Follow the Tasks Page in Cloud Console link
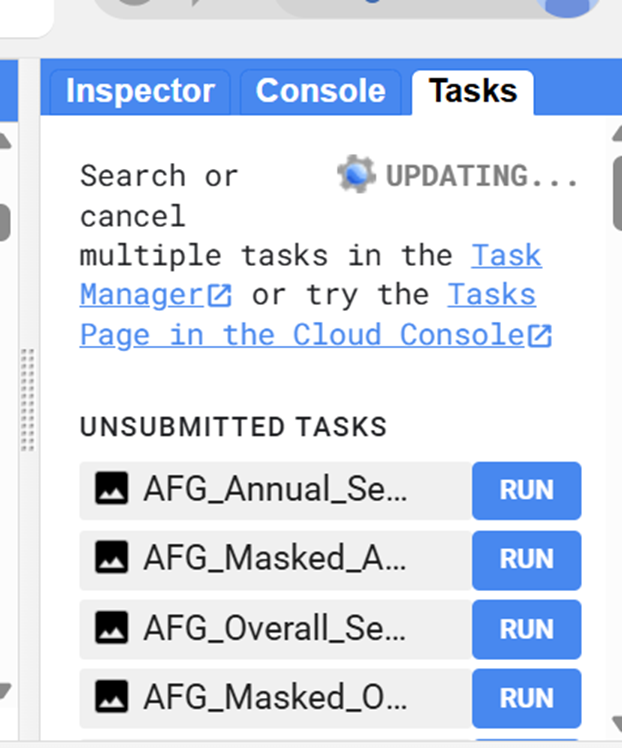622x748 pixels. [300, 335]
